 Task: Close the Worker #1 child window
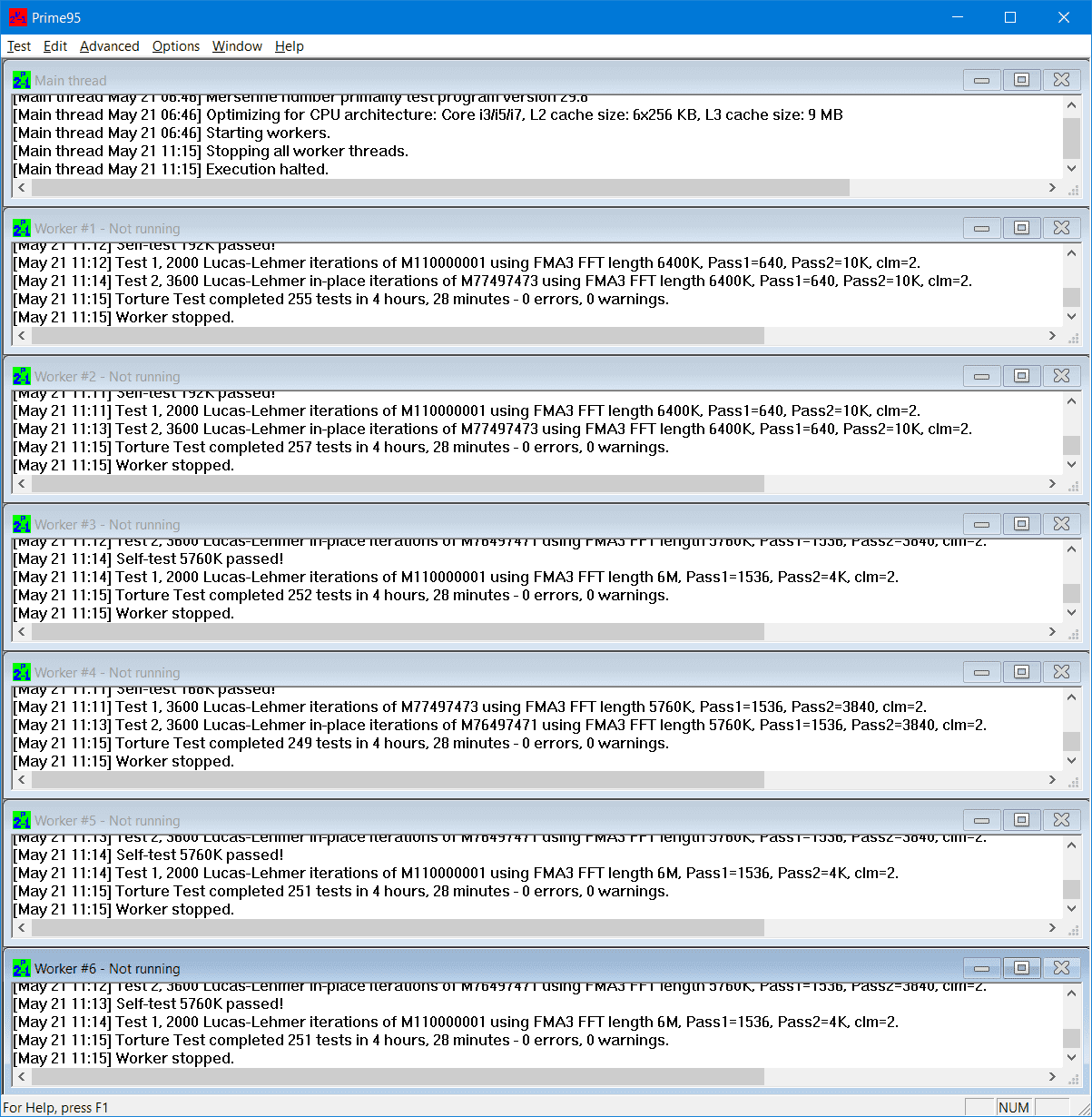click(1061, 228)
